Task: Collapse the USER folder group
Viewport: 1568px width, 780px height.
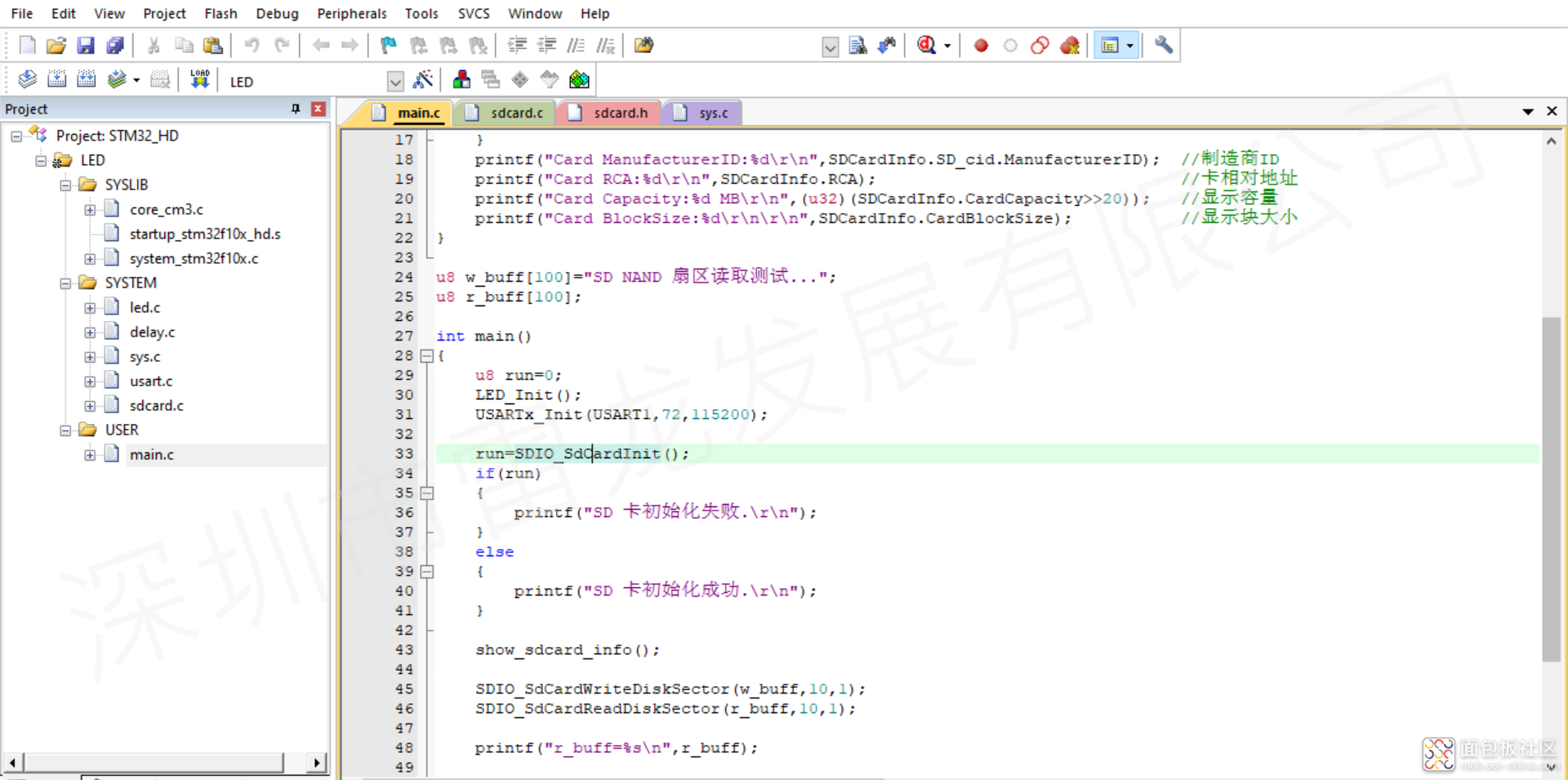Action: (65, 430)
